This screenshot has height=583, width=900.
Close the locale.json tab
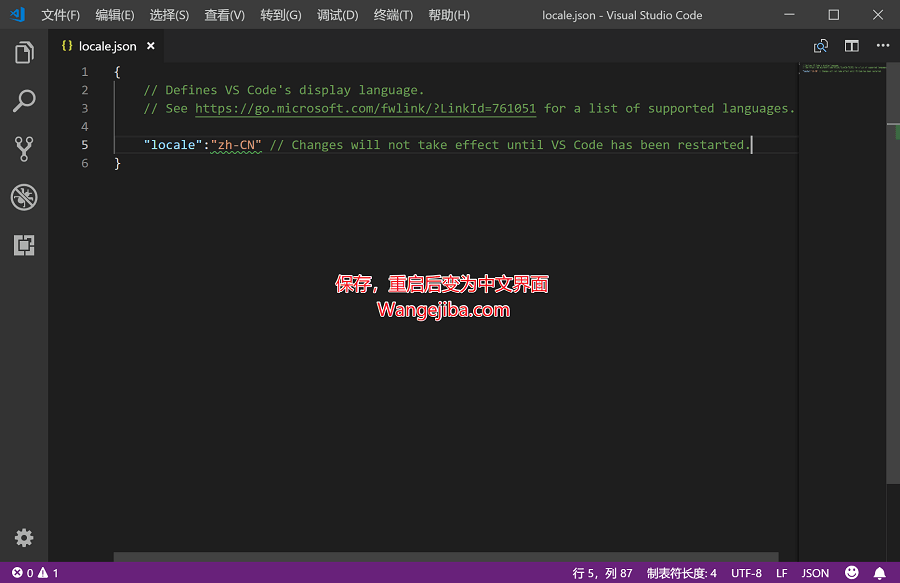151,46
